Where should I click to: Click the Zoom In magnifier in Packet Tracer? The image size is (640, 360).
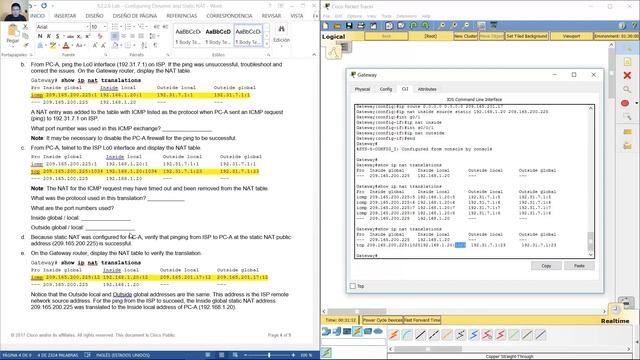point(442,26)
